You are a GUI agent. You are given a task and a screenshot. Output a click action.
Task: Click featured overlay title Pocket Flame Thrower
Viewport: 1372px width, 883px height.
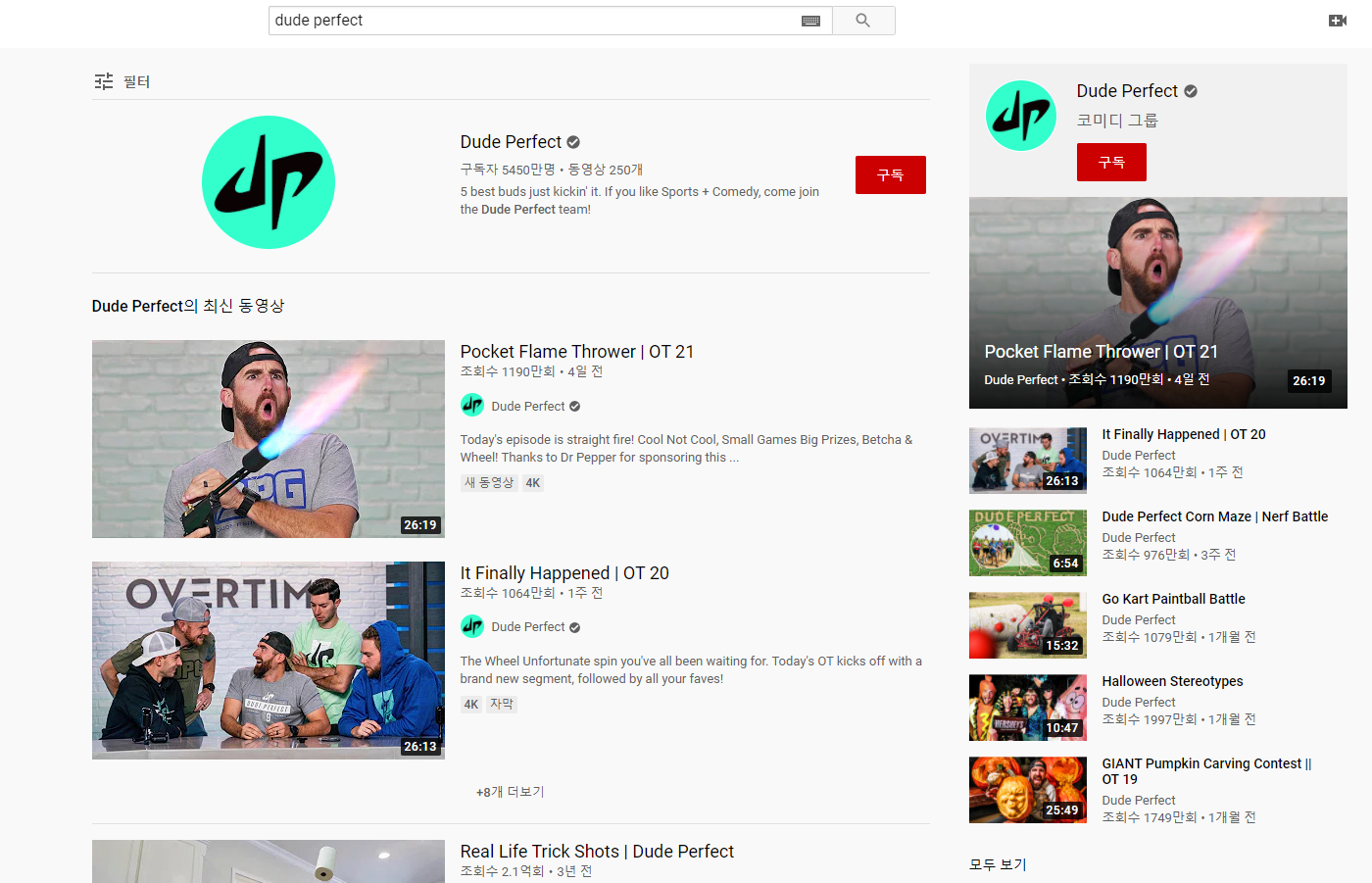(1102, 352)
